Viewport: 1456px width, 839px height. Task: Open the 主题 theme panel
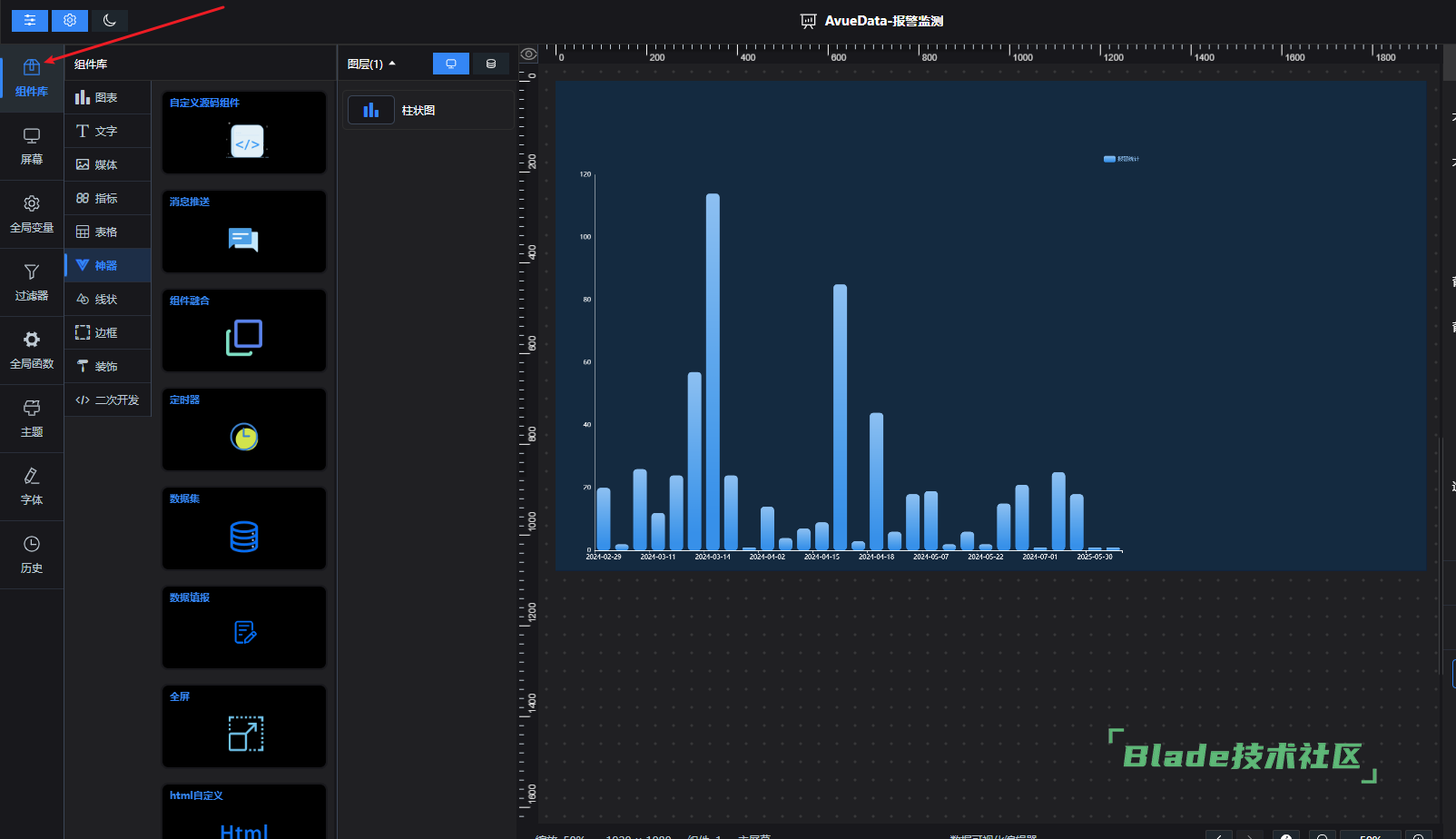(32, 419)
